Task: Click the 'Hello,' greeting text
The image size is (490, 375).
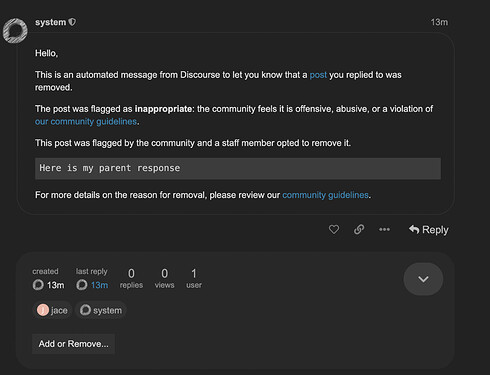Action: (47, 53)
